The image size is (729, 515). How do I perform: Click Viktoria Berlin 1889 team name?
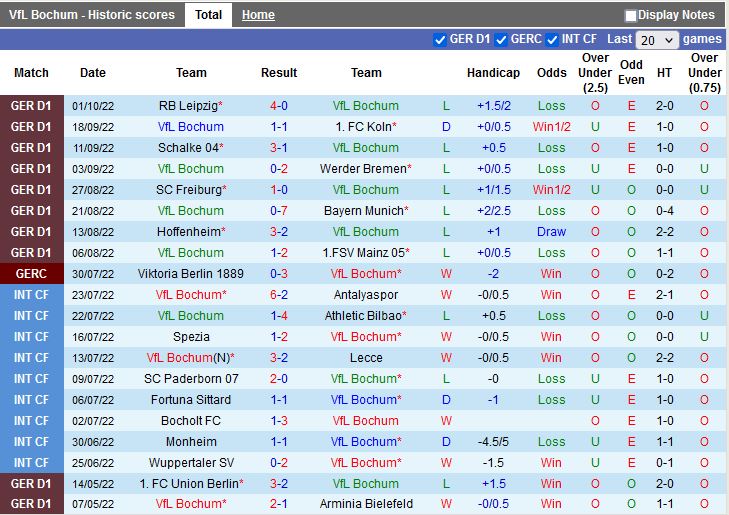coord(191,274)
